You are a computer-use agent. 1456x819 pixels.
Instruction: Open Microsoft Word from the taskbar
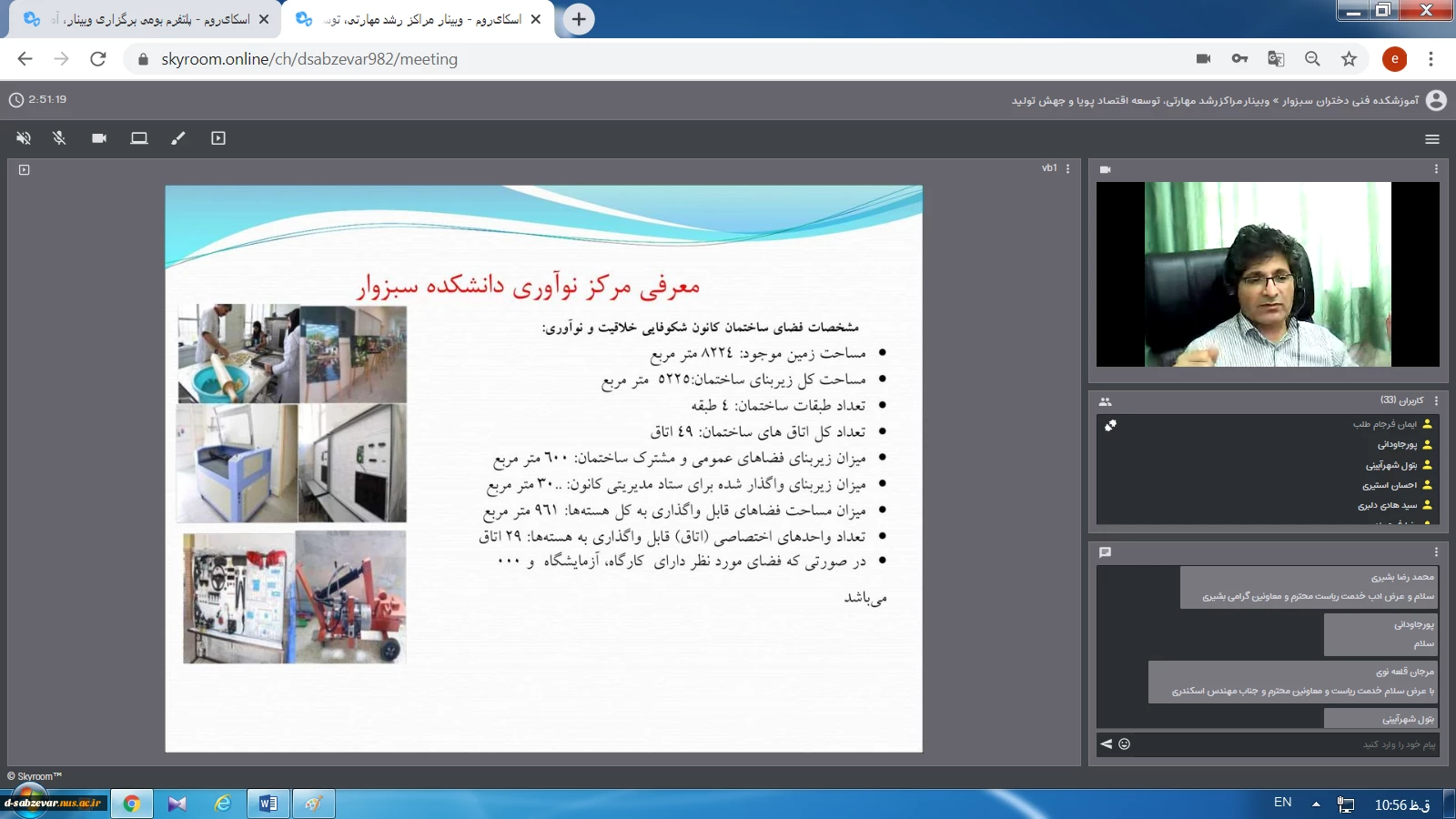(268, 804)
